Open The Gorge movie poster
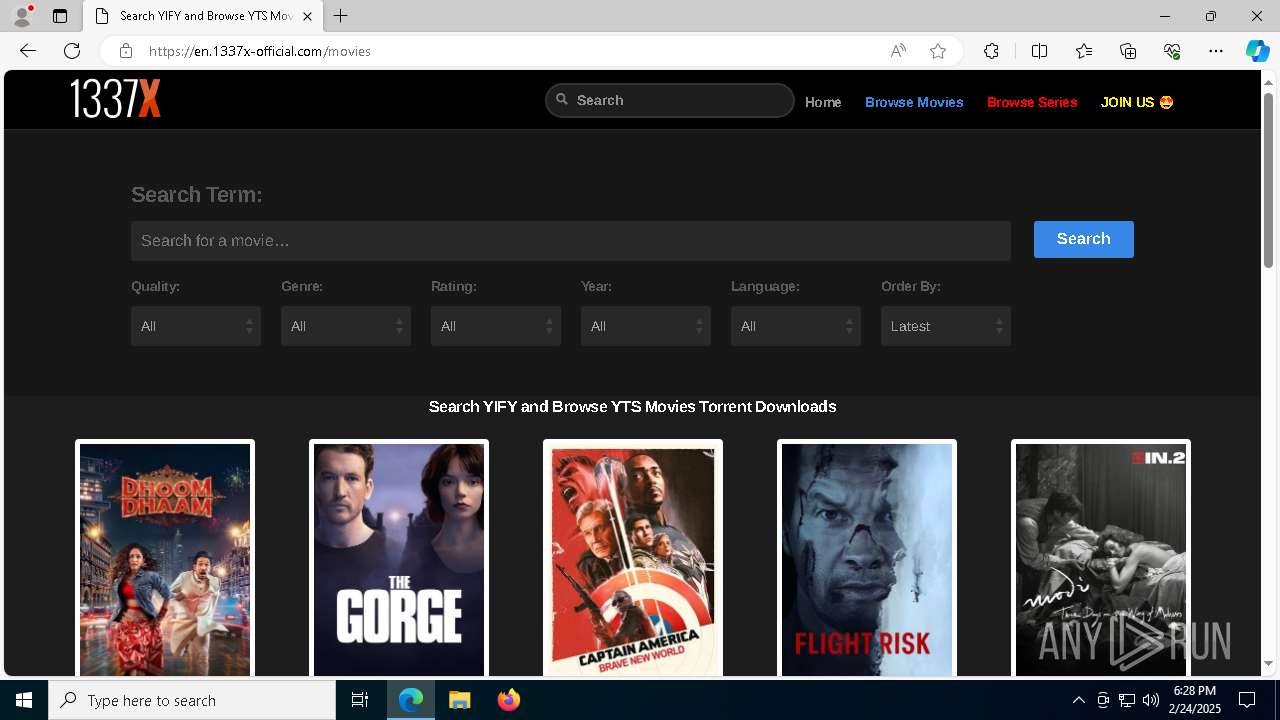Viewport: 1280px width, 720px height. 399,560
